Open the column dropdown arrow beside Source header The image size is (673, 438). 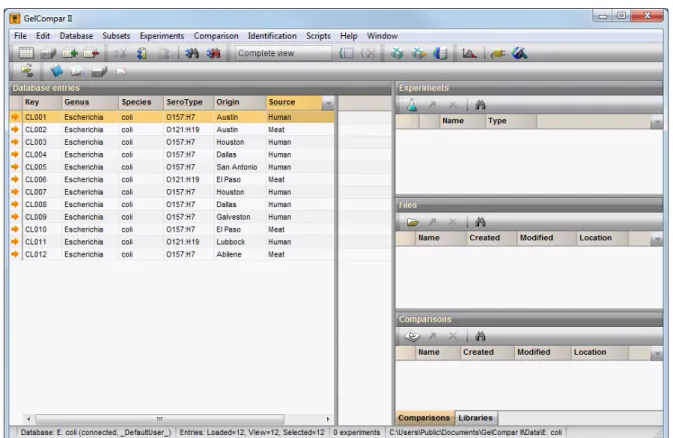(x=328, y=103)
